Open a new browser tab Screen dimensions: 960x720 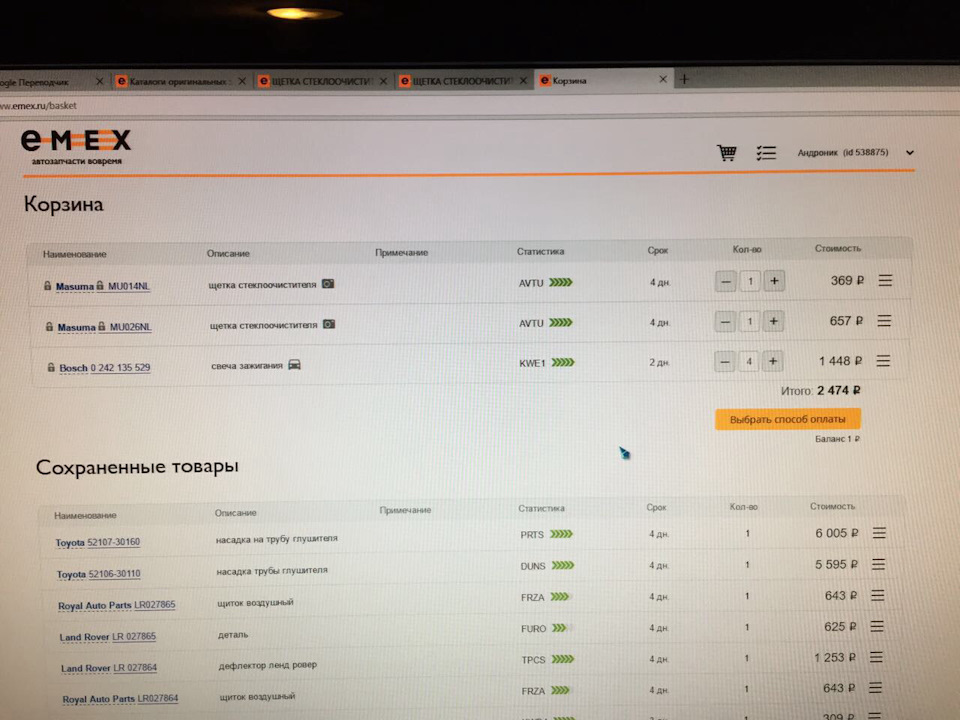click(684, 79)
